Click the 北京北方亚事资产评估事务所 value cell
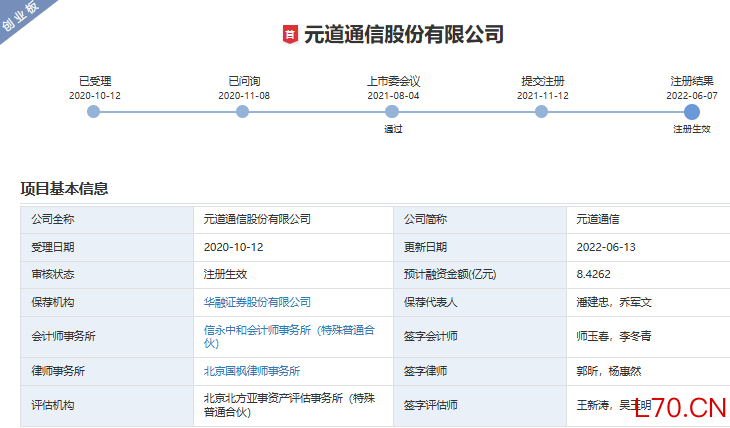The image size is (730, 428). point(293,406)
